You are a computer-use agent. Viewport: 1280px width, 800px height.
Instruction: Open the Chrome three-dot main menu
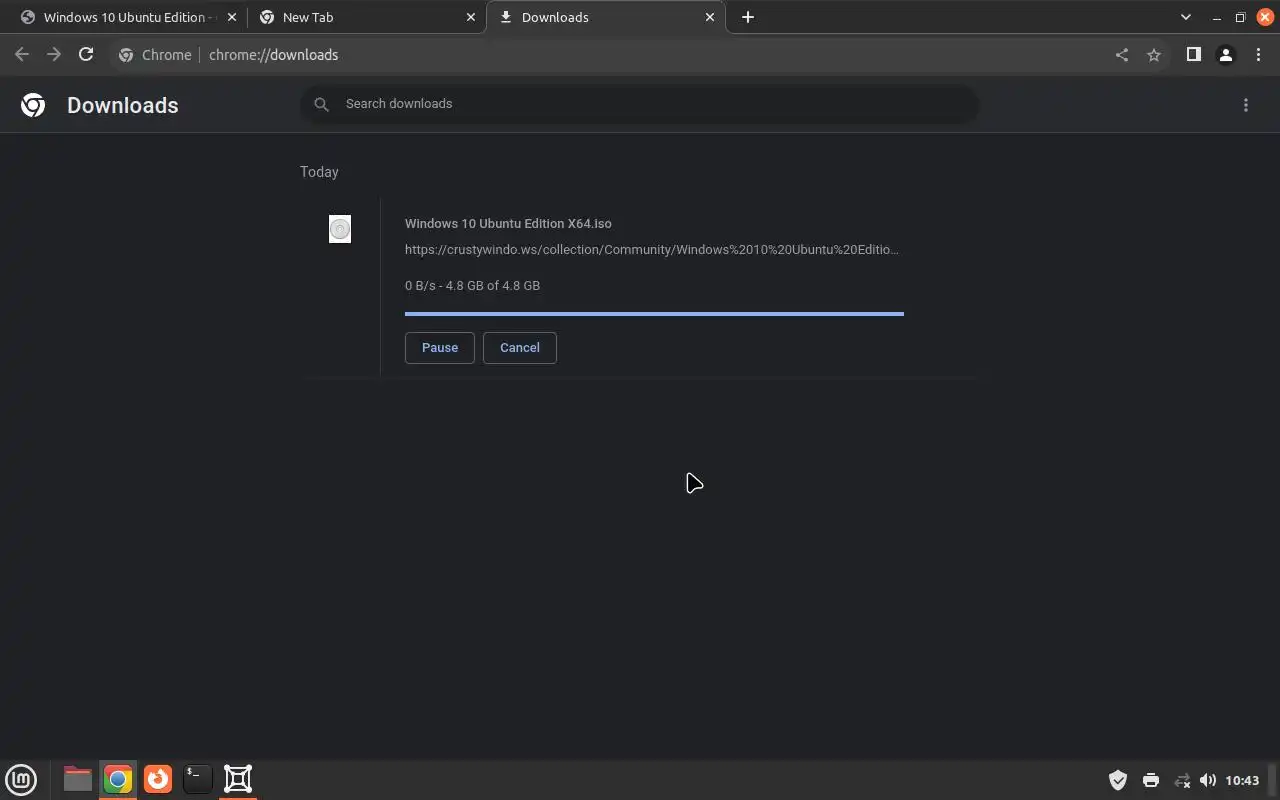pyautogui.click(x=1258, y=55)
